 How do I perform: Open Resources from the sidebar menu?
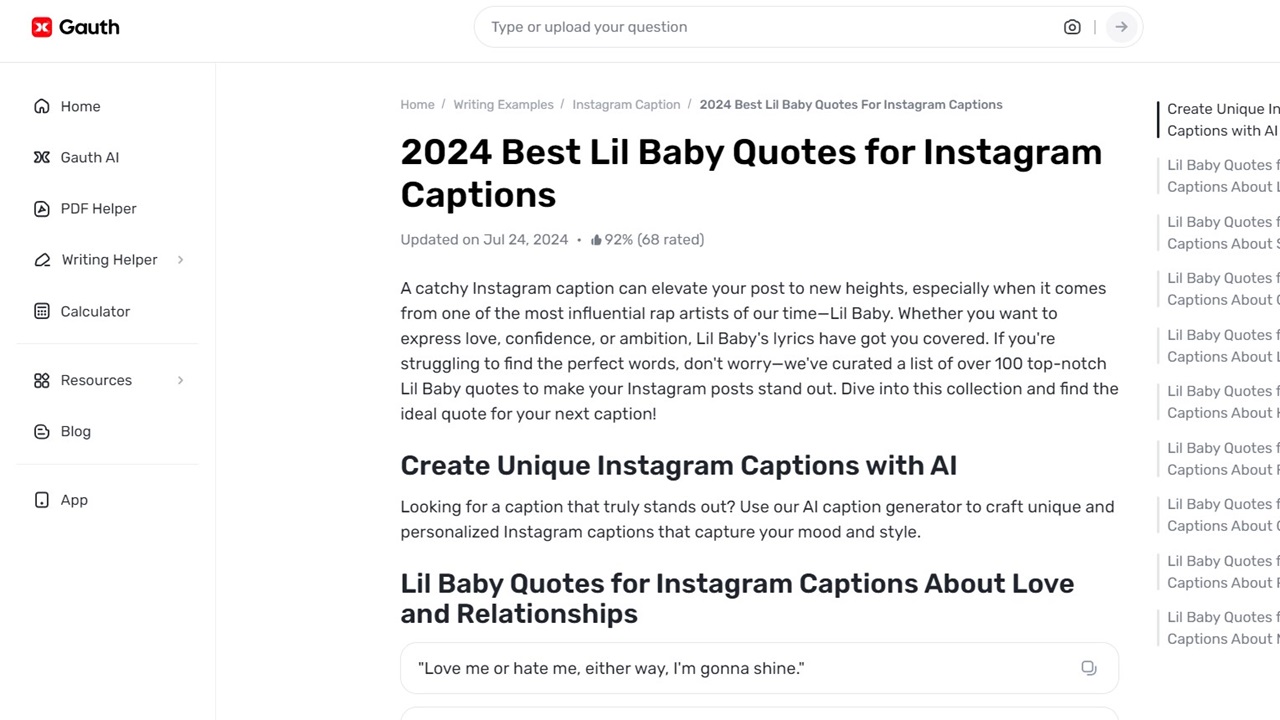[96, 380]
